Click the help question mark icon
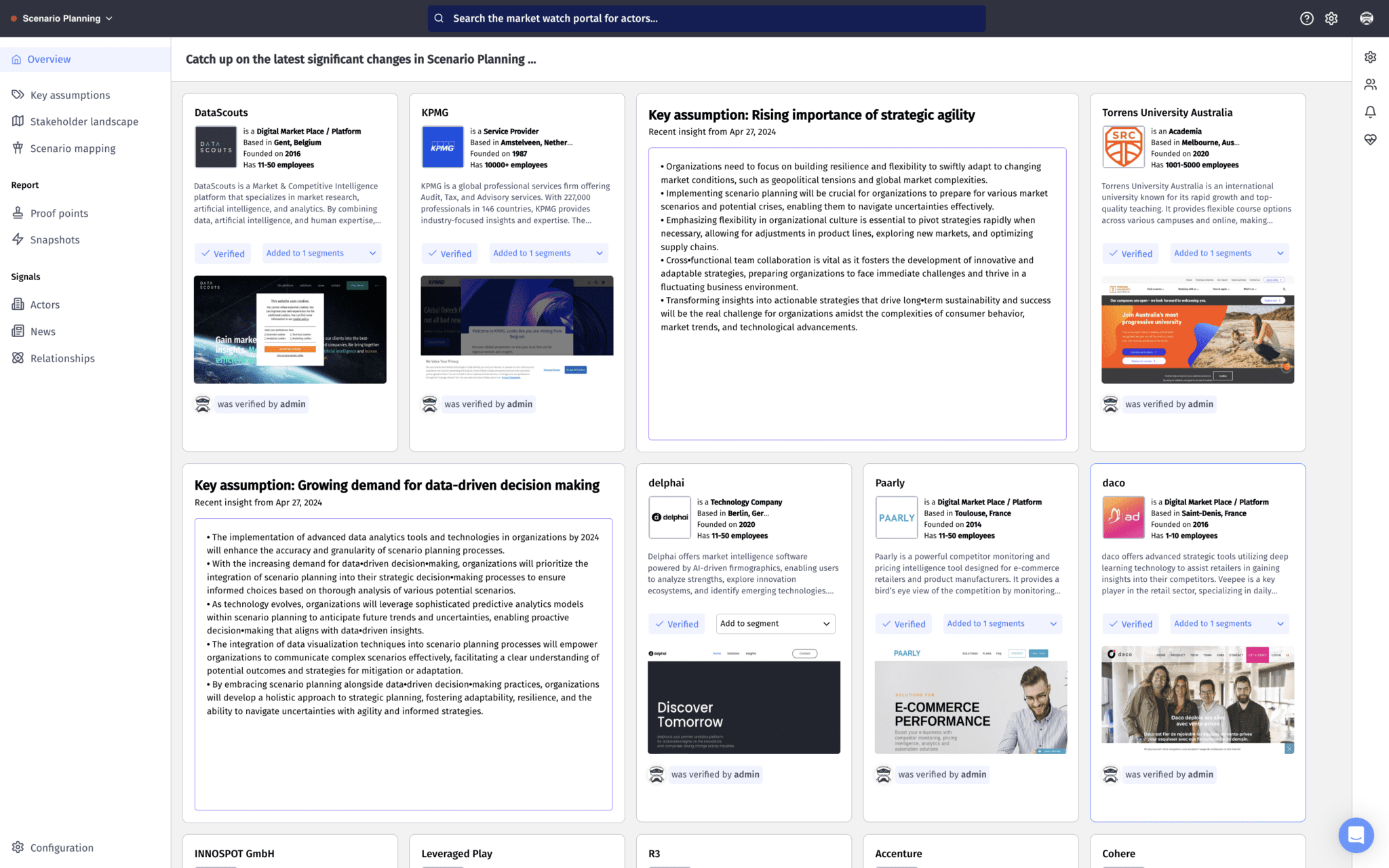Image resolution: width=1389 pixels, height=868 pixels. click(1306, 18)
